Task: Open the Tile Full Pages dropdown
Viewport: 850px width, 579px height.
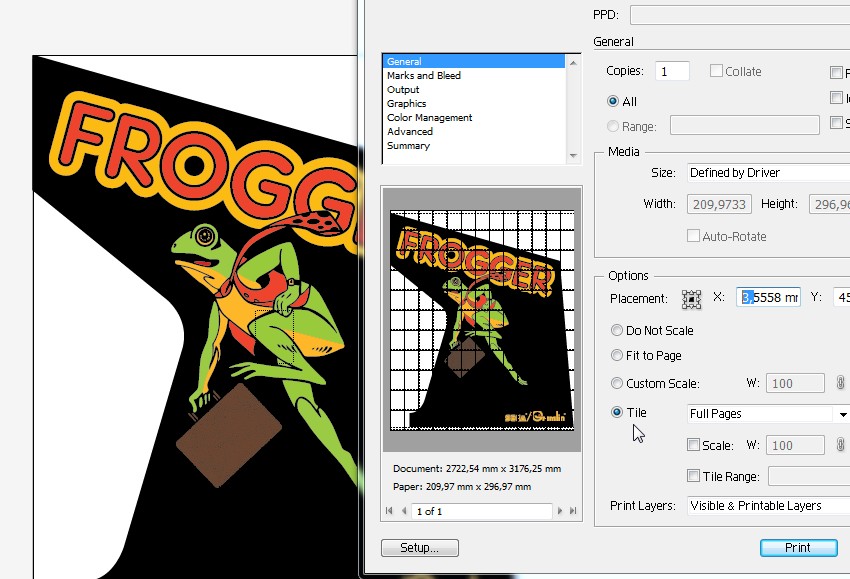Action: click(x=768, y=414)
